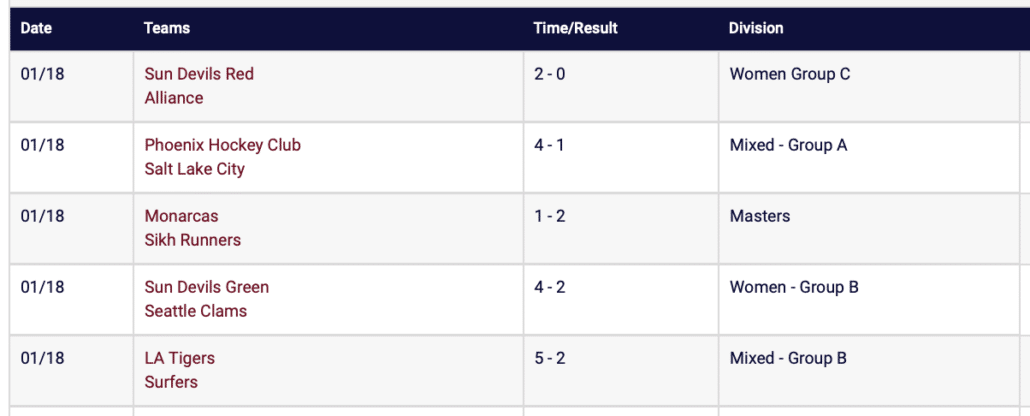1030x416 pixels.
Task: Select the Masters division cell
Action: [x=760, y=216]
